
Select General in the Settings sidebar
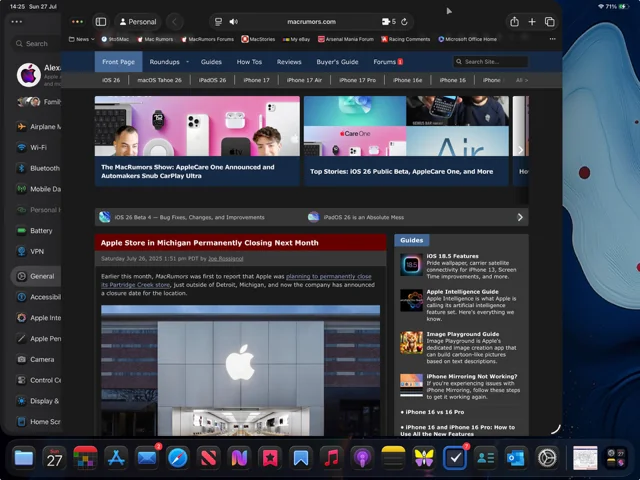pyautogui.click(x=37, y=276)
